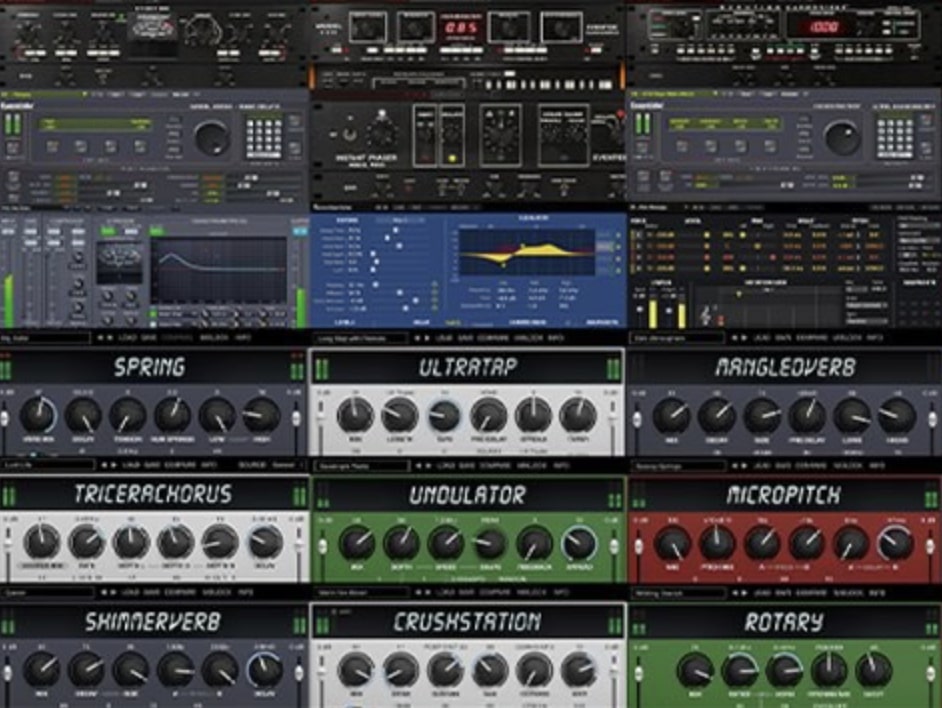Click the Taps knob on UltraTap
942x708 pixels.
pyautogui.click(x=444, y=415)
